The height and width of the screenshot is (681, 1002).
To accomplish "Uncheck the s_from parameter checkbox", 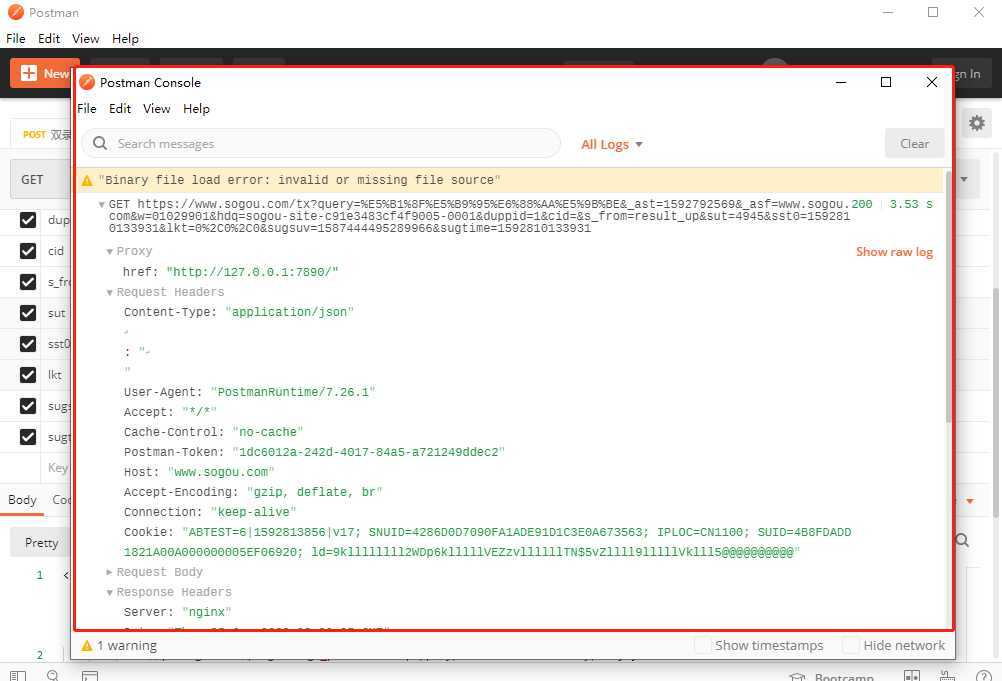I will pyautogui.click(x=28, y=282).
